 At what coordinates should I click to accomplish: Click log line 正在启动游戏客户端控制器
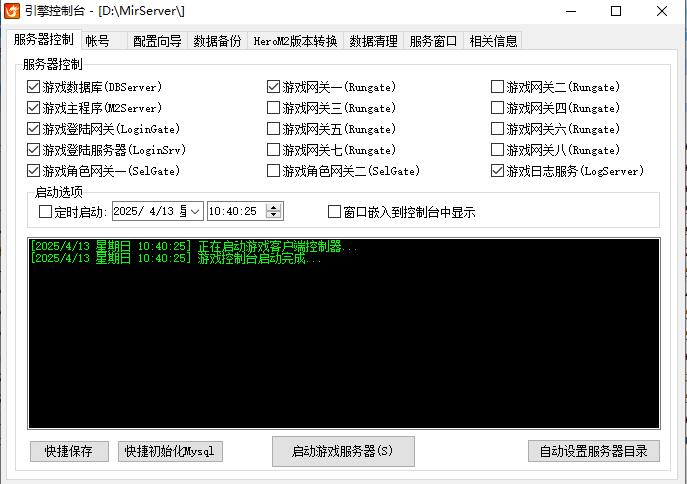point(194,247)
